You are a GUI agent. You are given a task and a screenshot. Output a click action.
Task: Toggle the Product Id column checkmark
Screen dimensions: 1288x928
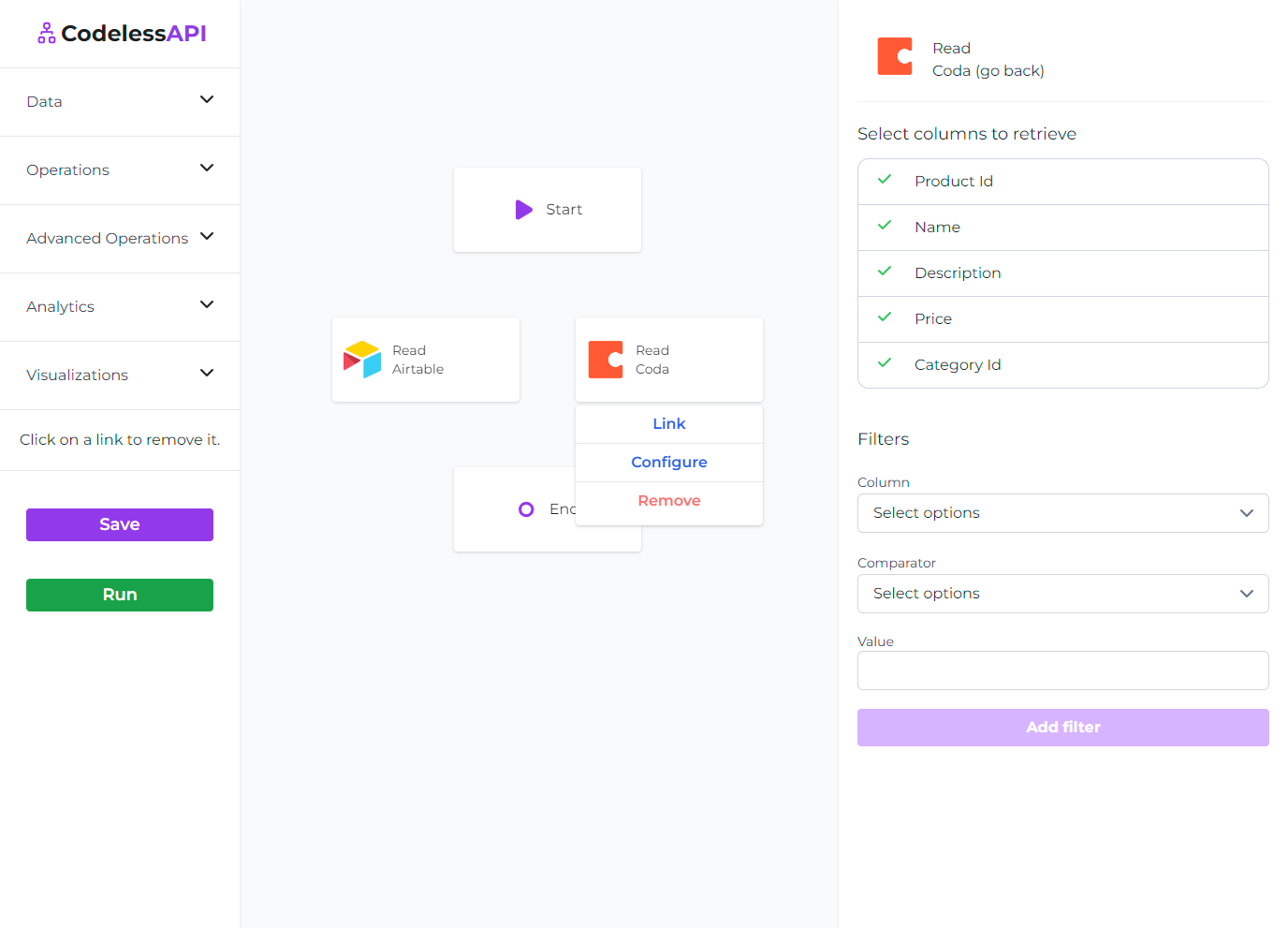[x=885, y=180]
